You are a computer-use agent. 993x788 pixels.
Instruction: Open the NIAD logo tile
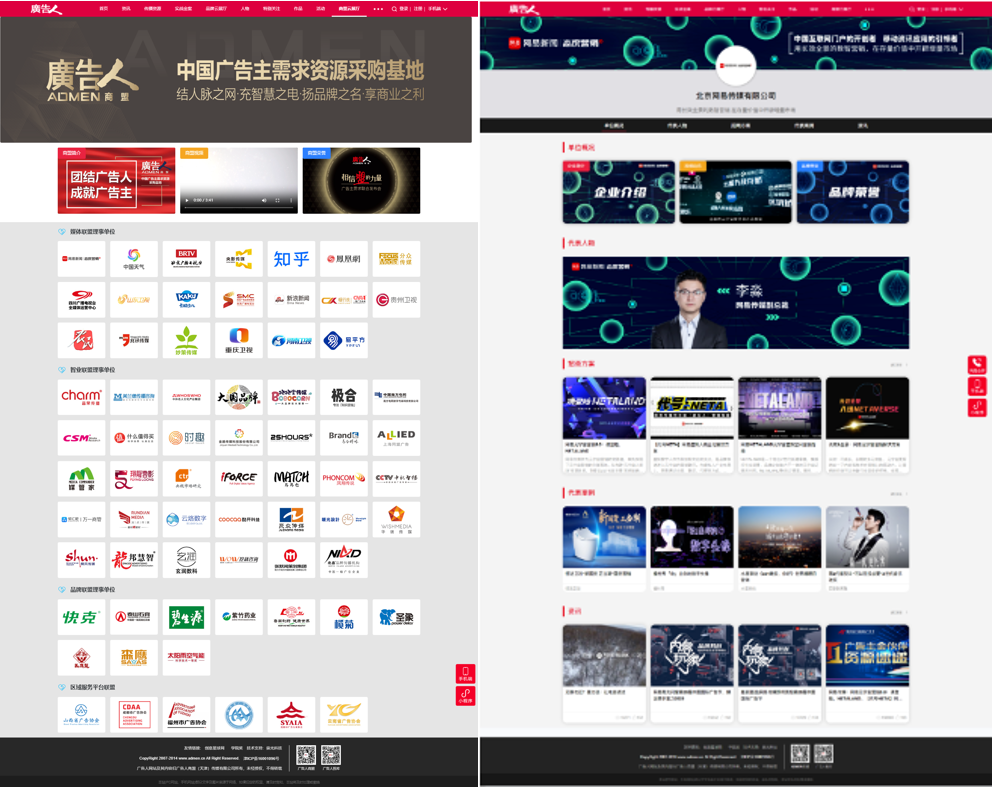tap(344, 560)
